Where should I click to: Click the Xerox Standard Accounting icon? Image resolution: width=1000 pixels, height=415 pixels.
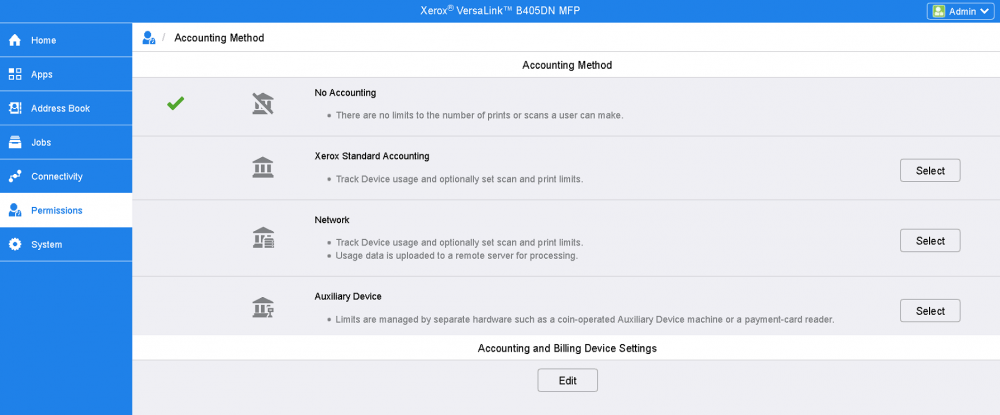263,168
